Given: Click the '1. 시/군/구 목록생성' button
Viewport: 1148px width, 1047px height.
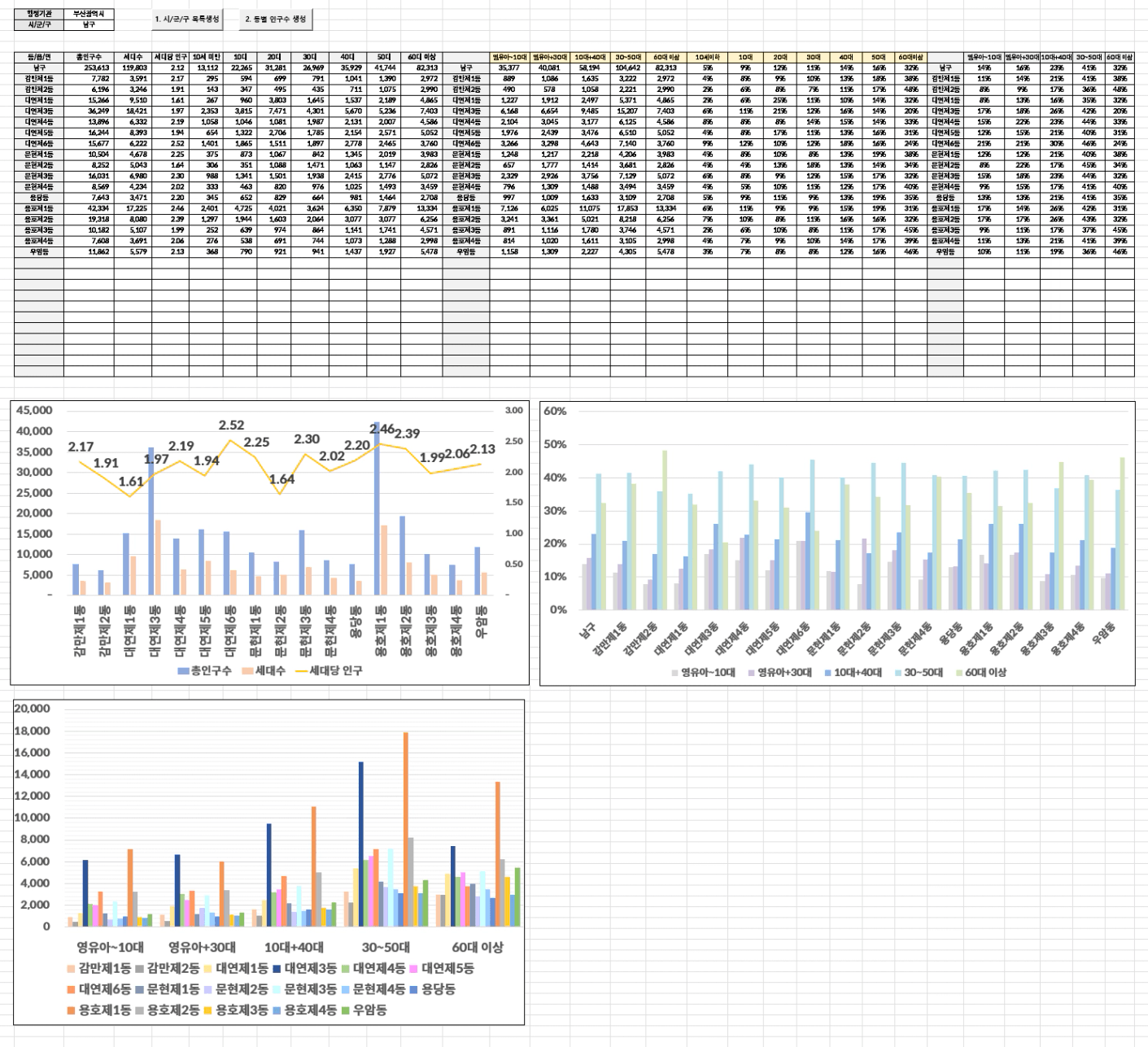Looking at the screenshot, I should tap(186, 19).
